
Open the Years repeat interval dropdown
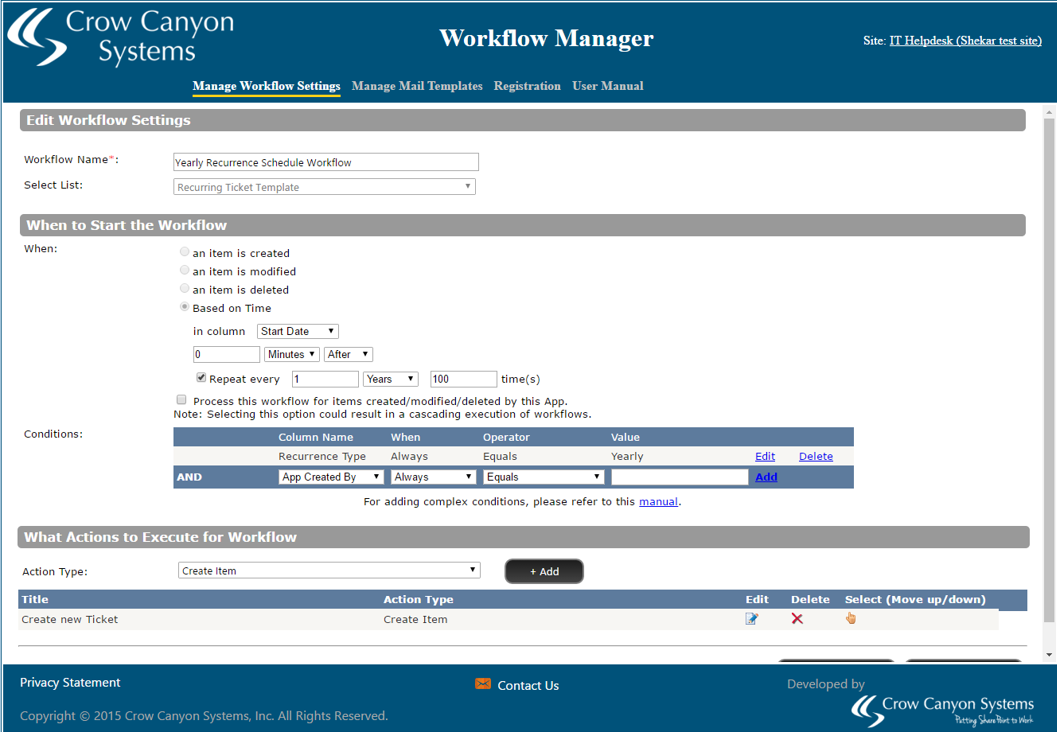(390, 379)
